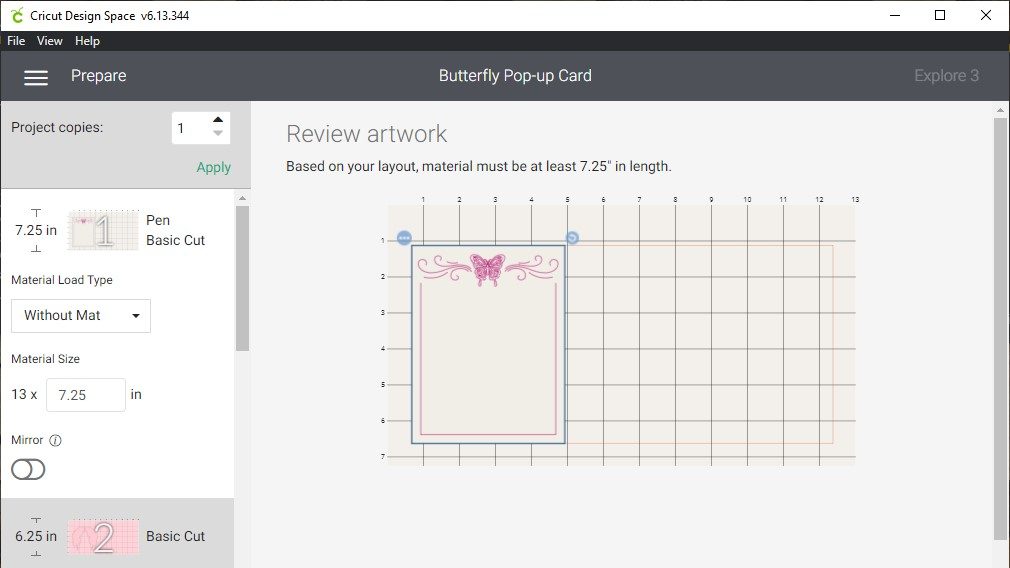Screen dimensions: 1010x568
Task: Click the 6.25 in mat 2 size label
Action: click(x=36, y=536)
